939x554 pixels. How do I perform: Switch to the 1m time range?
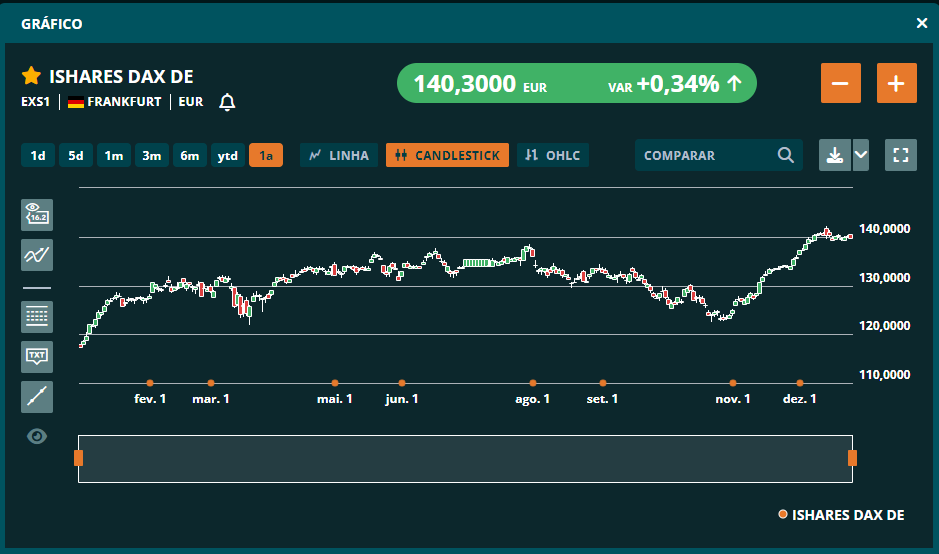(114, 156)
